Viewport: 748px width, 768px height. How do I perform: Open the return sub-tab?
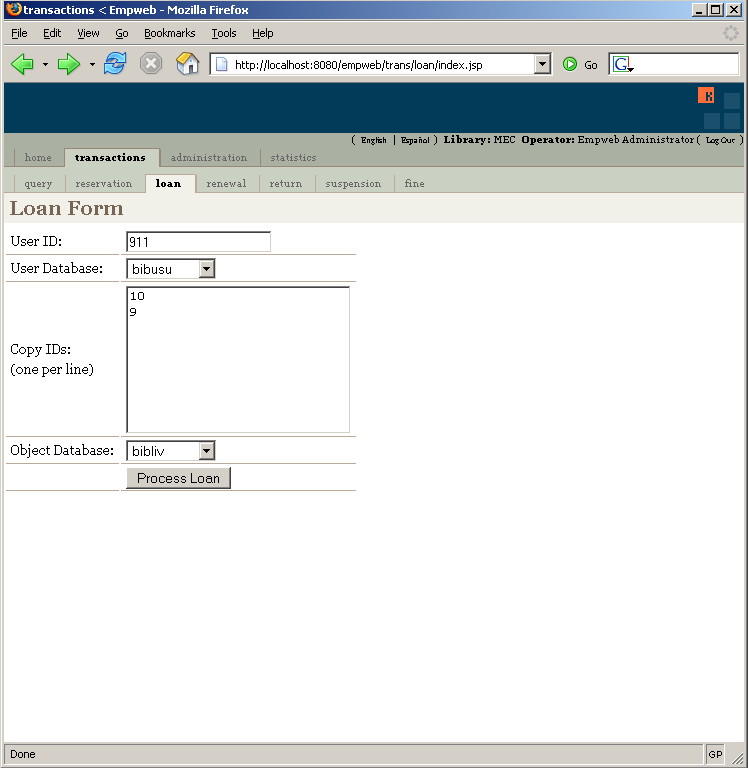286,184
